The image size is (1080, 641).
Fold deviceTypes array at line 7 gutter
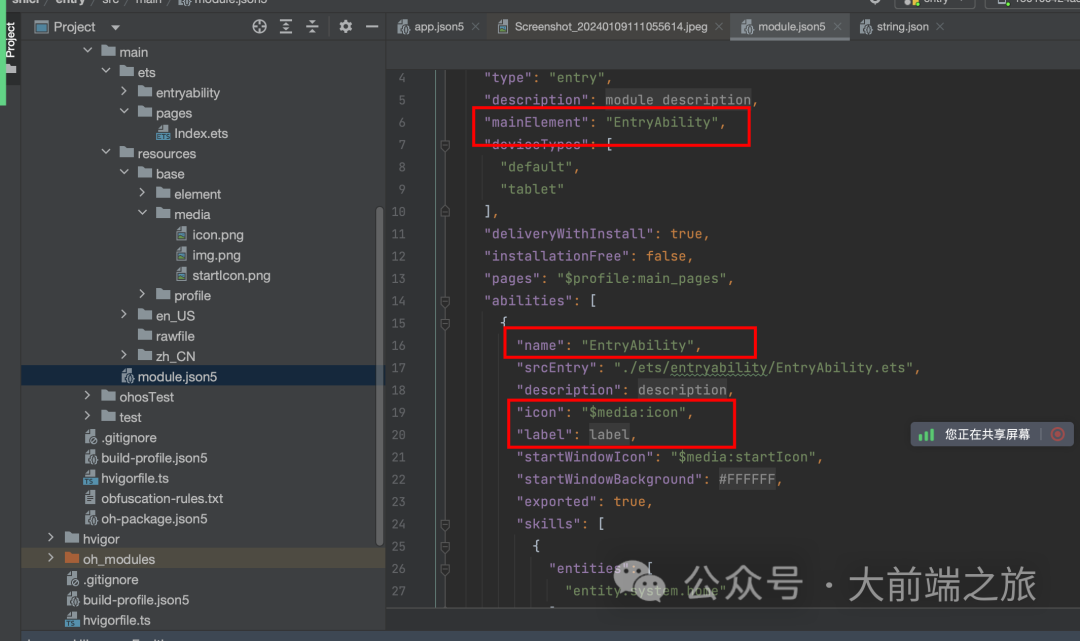click(x=445, y=145)
